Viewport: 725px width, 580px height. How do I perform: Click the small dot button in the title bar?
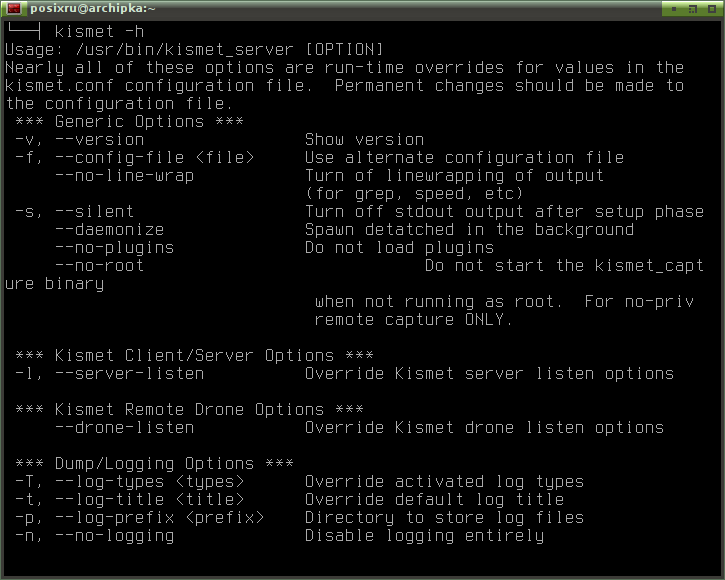click(674, 9)
